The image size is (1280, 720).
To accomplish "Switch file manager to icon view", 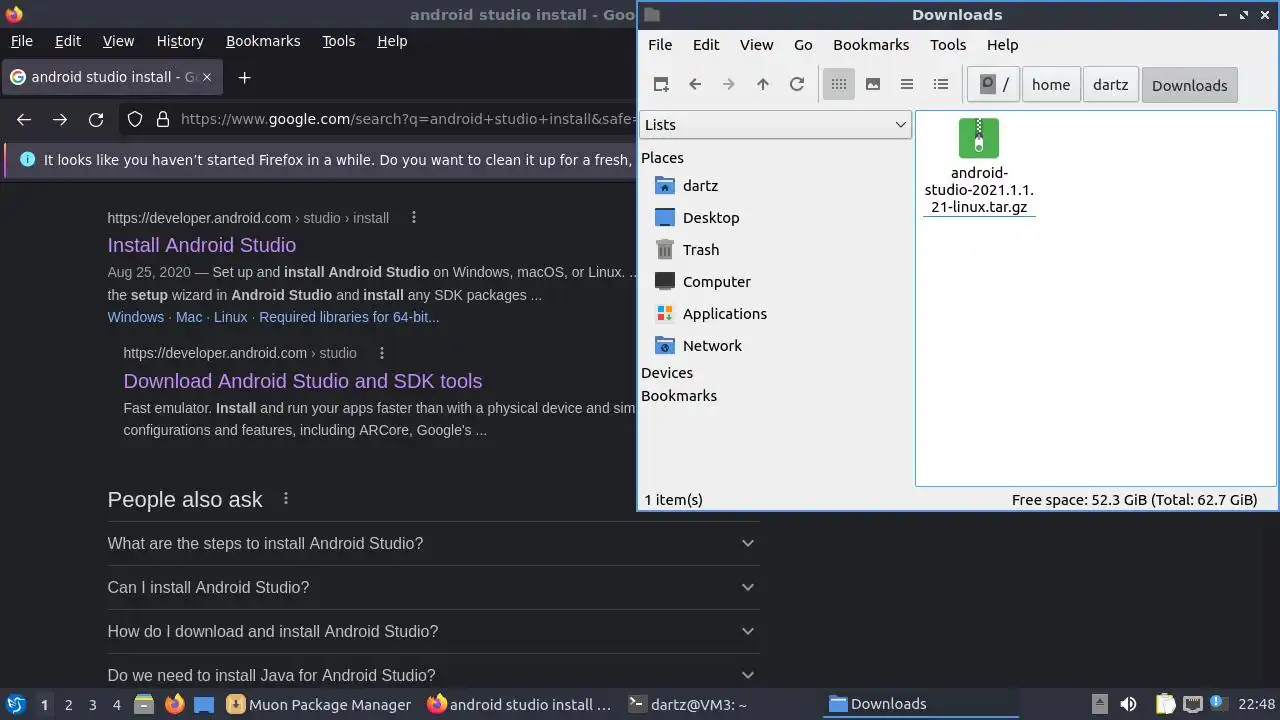I will [839, 85].
